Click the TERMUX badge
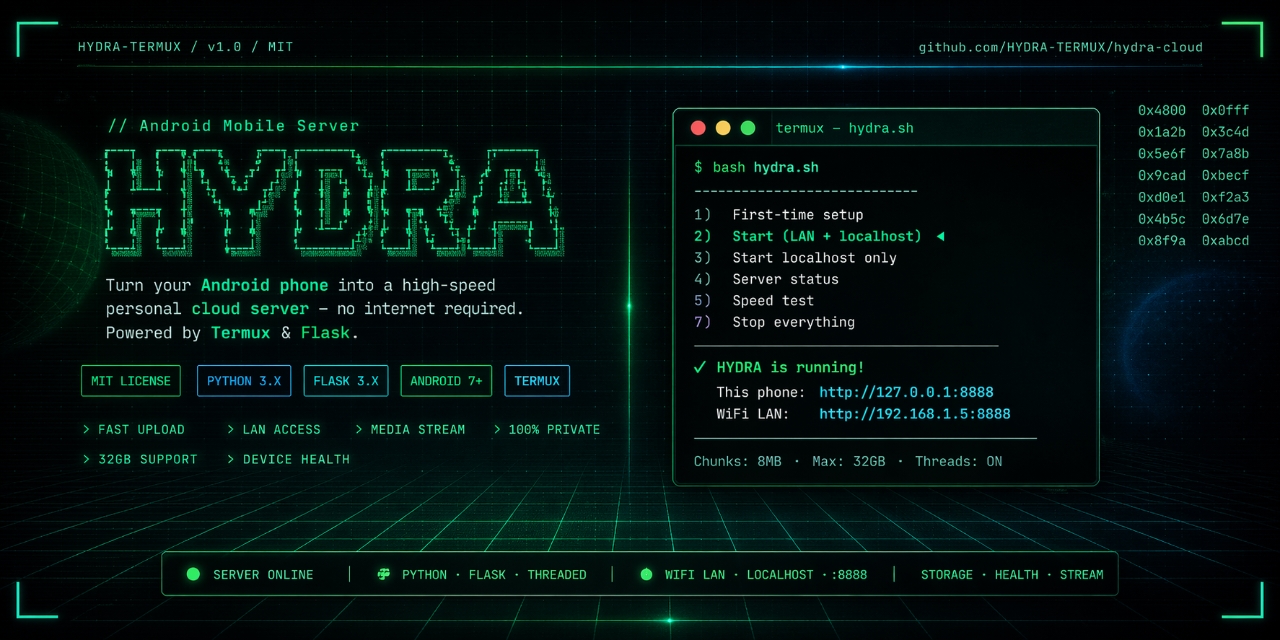The height and width of the screenshot is (640, 1280). [537, 381]
